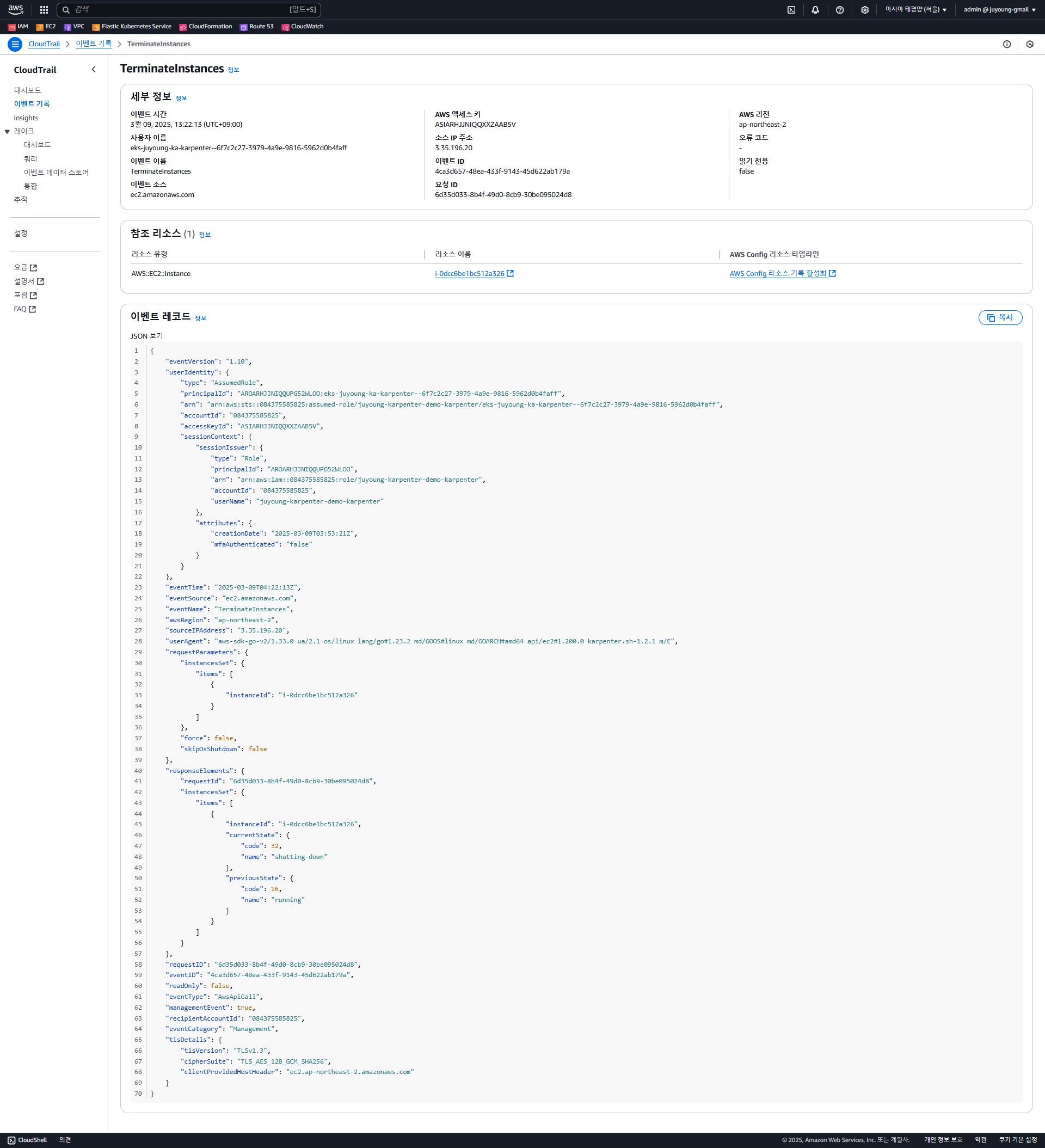Open CloudShell icon in top bar
This screenshot has height=1148, width=1045.
tap(791, 10)
